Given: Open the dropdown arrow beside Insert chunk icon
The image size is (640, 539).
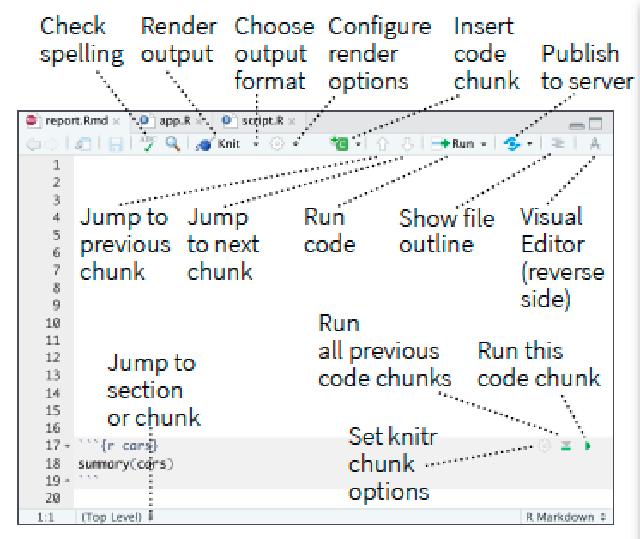Looking at the screenshot, I should click(x=358, y=144).
